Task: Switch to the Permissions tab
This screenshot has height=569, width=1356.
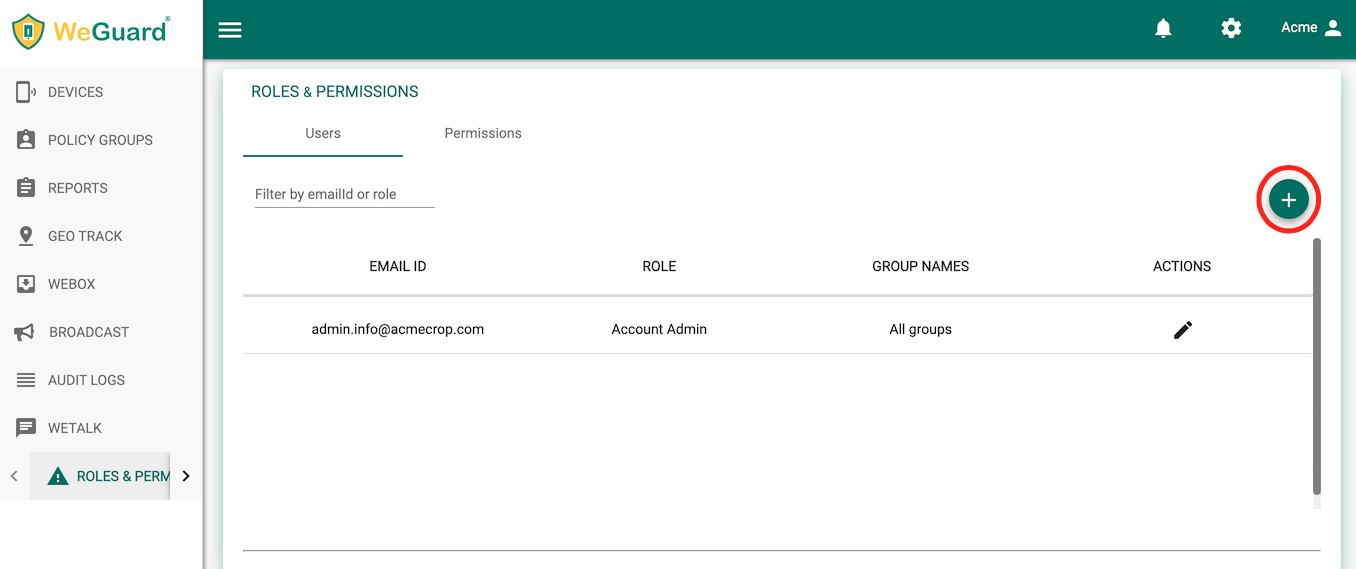Action: coord(483,134)
